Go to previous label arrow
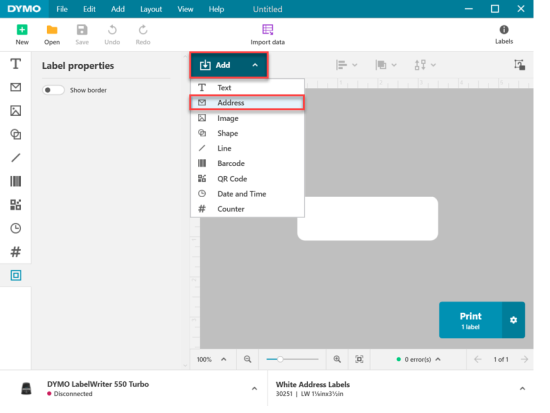The height and width of the screenshot is (413, 550). coord(477,359)
